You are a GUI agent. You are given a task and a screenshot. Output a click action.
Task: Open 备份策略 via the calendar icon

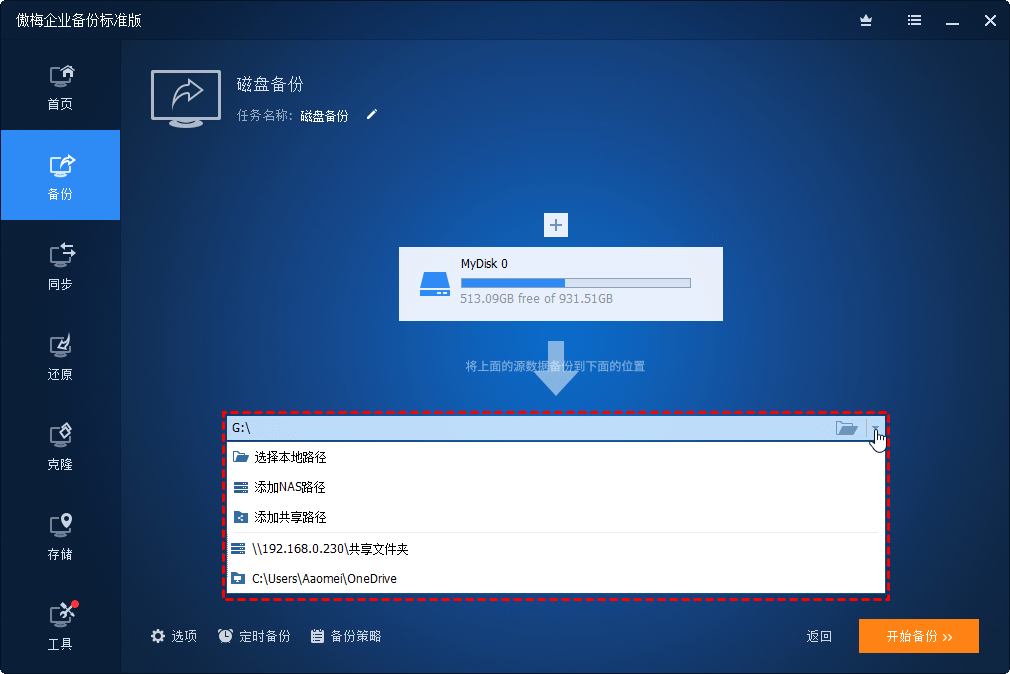(317, 635)
